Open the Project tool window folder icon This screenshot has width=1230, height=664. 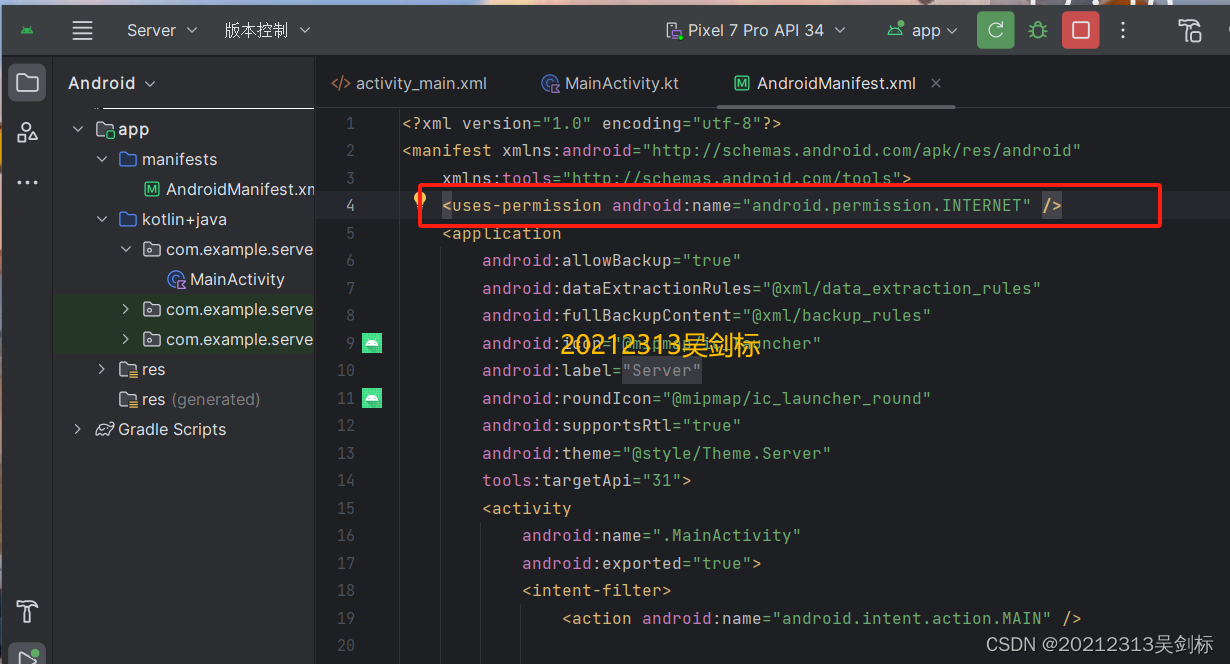[x=26, y=82]
